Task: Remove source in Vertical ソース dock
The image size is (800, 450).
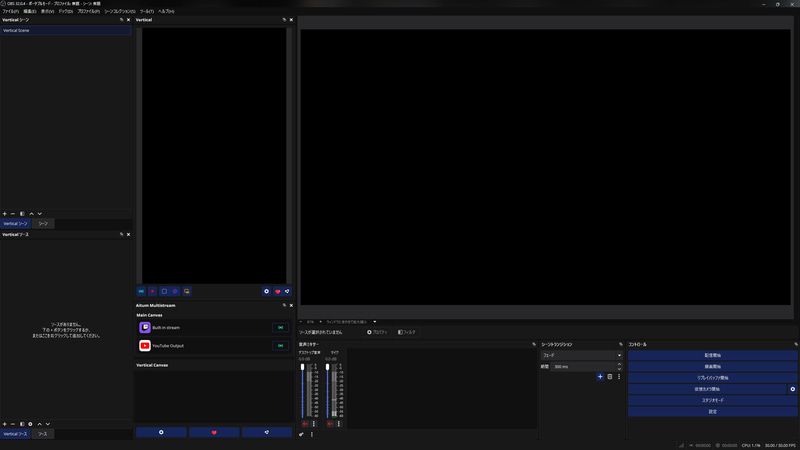Action: coord(13,424)
